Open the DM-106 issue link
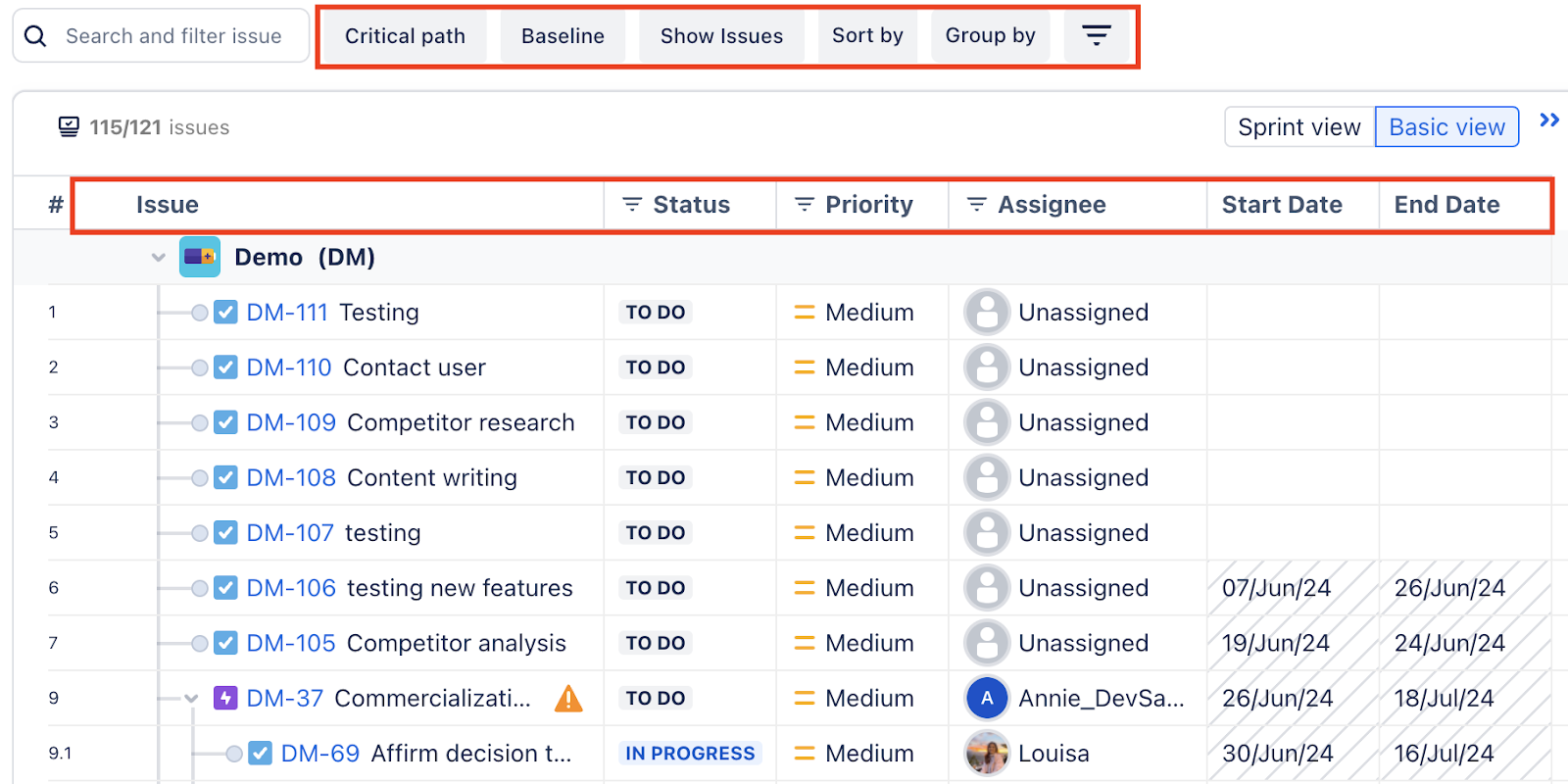 (291, 588)
